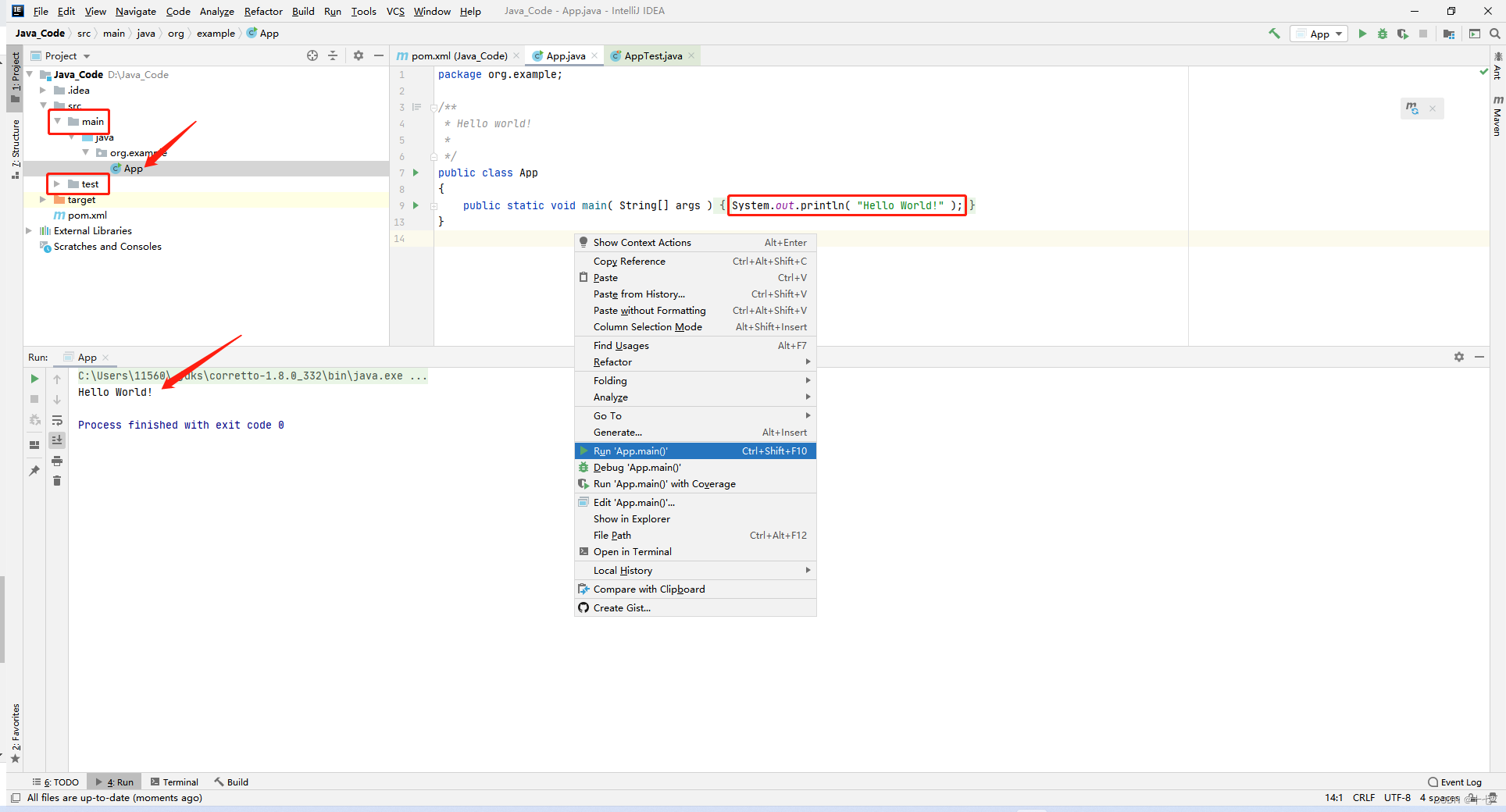Open the Structure side tool window
This screenshot has height=812, width=1506.
point(15,148)
